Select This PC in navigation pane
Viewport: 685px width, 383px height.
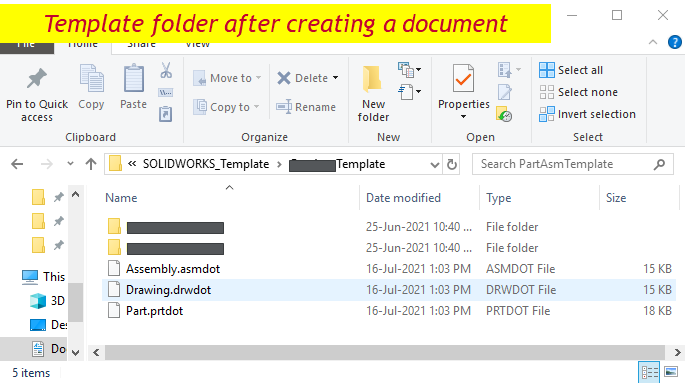pos(44,277)
